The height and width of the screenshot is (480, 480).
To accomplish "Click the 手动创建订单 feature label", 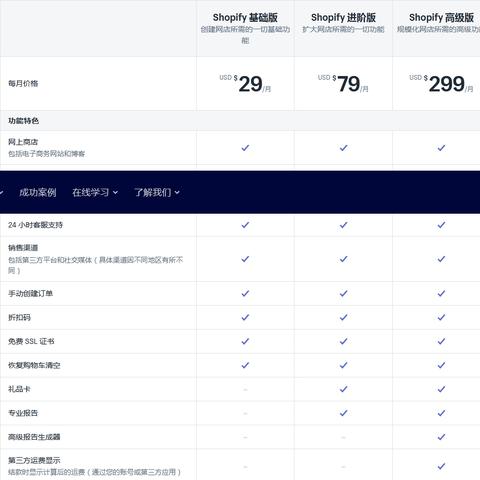I will pos(30,293).
